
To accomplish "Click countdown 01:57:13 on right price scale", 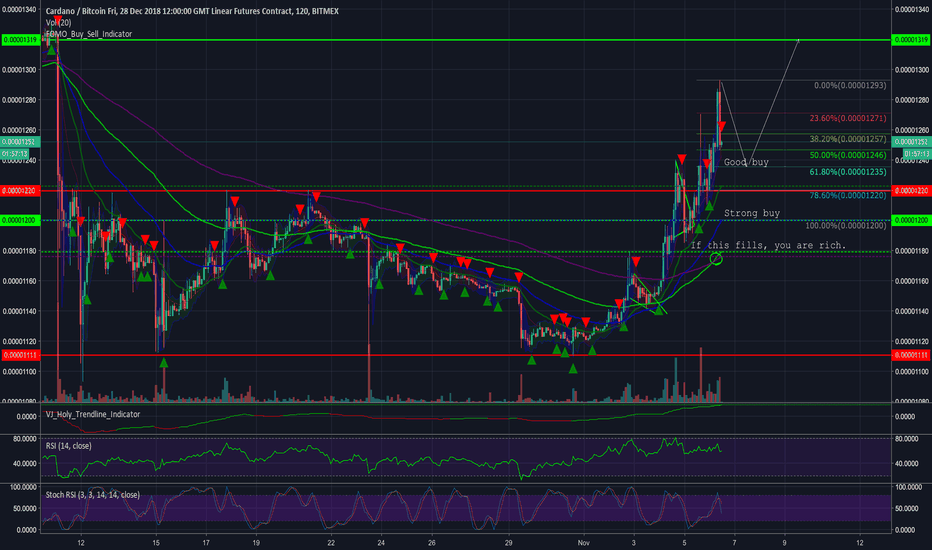I will point(915,153).
